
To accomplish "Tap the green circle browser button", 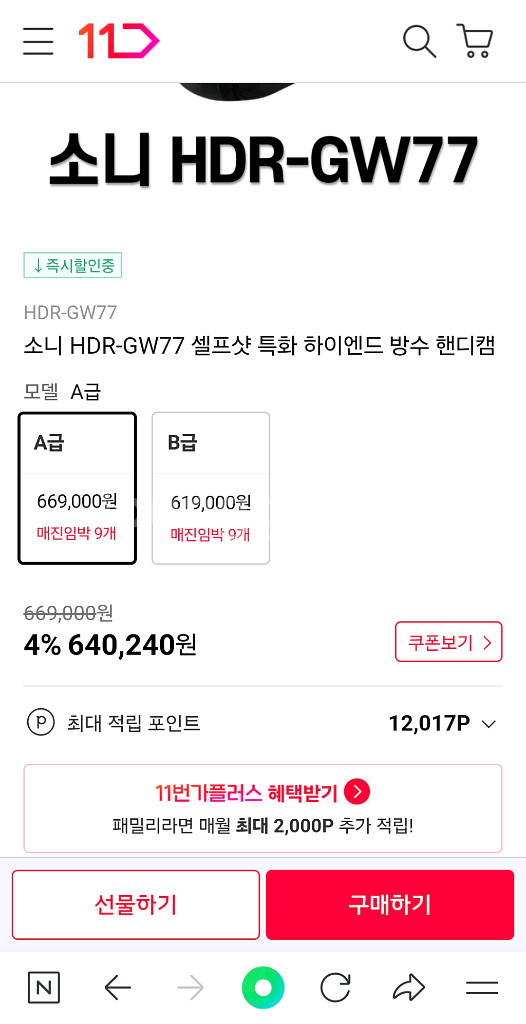I will click(x=263, y=987).
